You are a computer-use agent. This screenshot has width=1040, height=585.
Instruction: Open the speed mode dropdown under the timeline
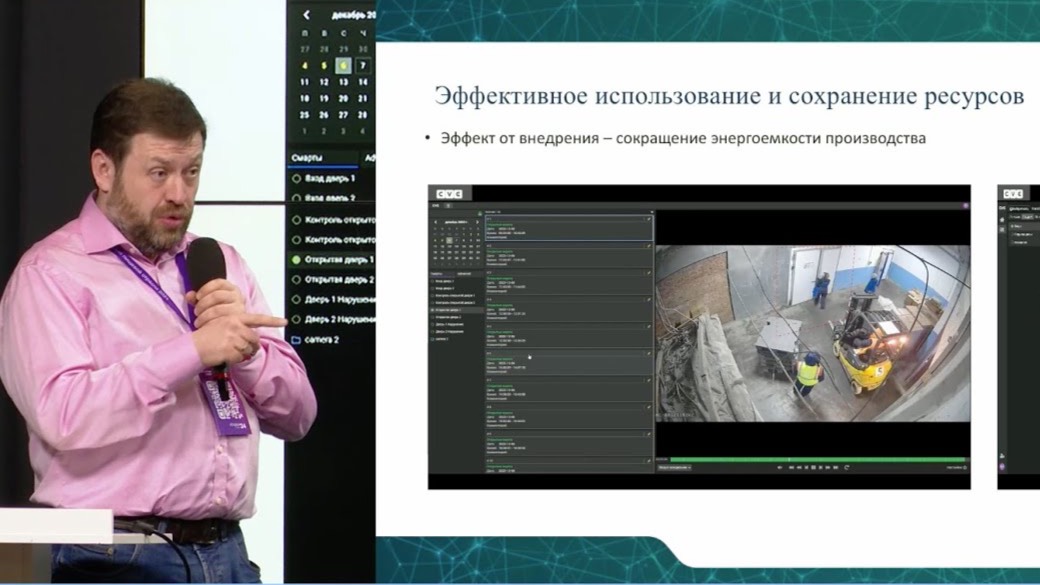pos(675,468)
